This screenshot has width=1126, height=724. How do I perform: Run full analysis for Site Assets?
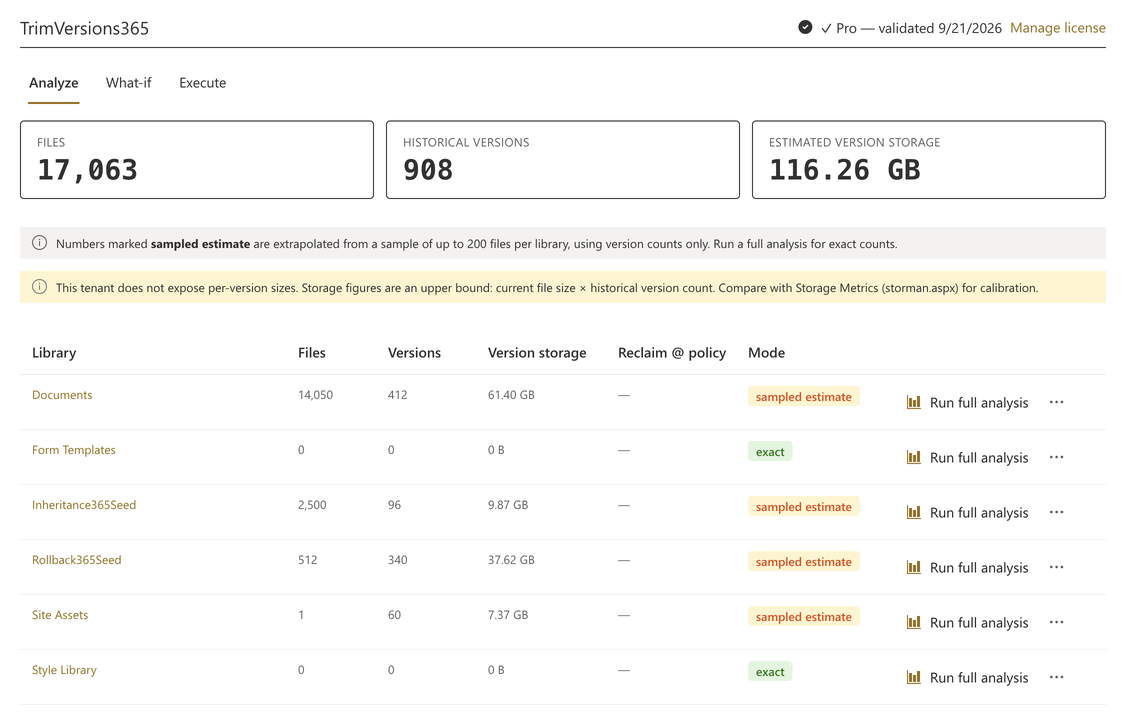(x=967, y=622)
